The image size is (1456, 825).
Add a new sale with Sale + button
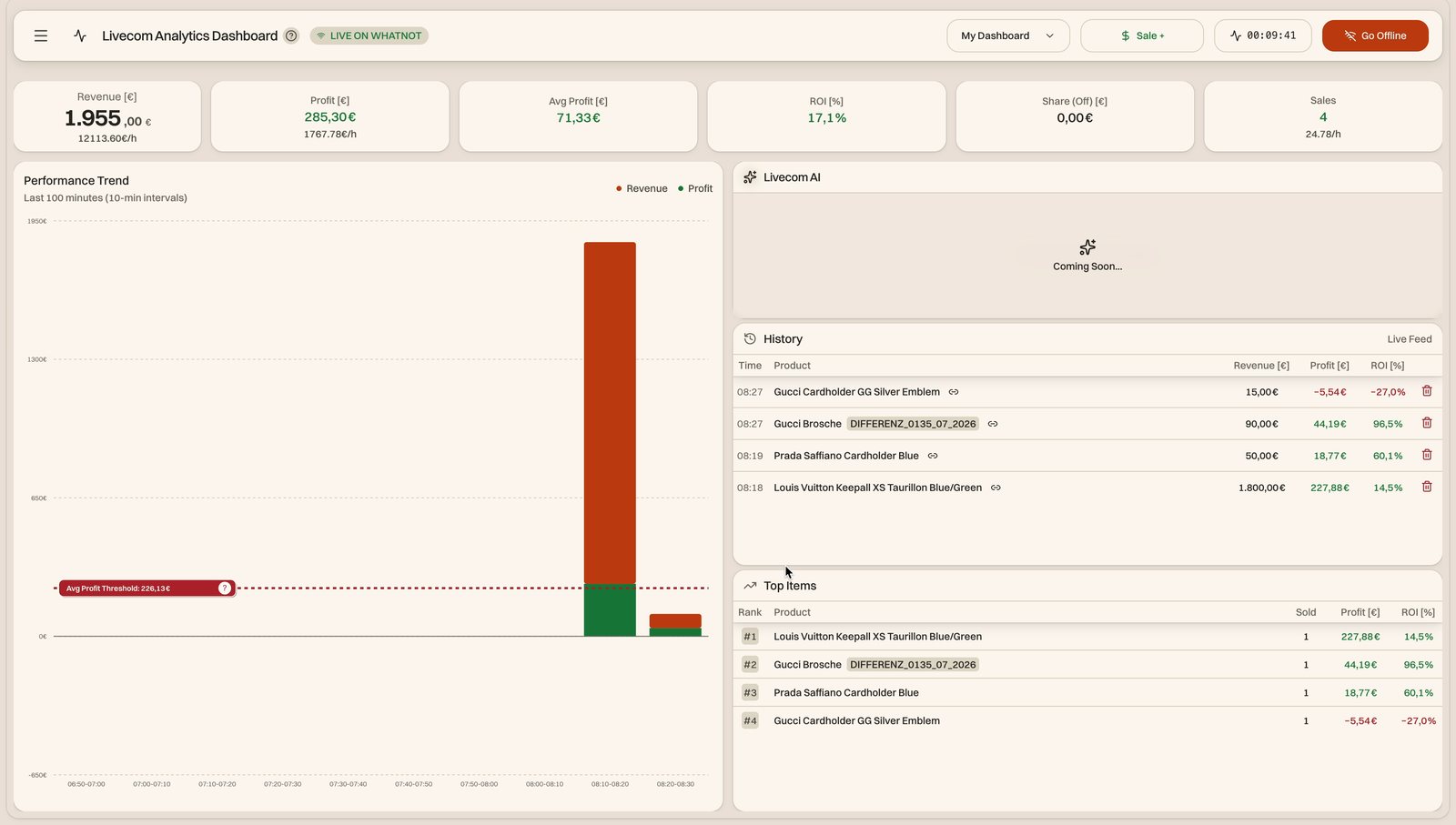click(1142, 36)
